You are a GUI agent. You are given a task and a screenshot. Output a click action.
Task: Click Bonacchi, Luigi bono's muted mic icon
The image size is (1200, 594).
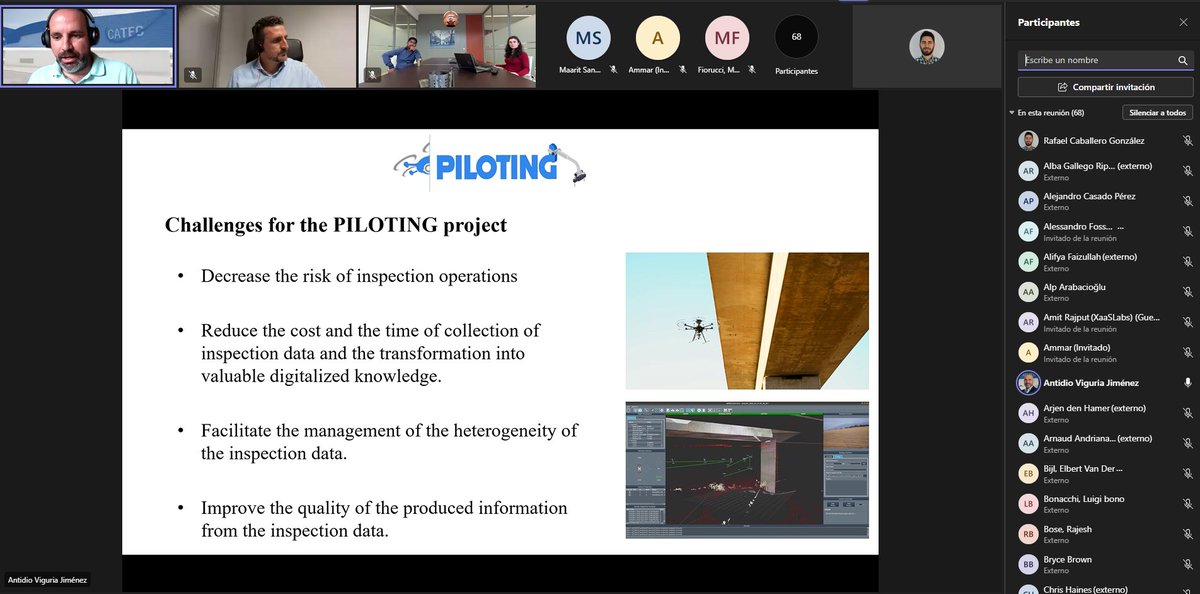click(x=1187, y=503)
